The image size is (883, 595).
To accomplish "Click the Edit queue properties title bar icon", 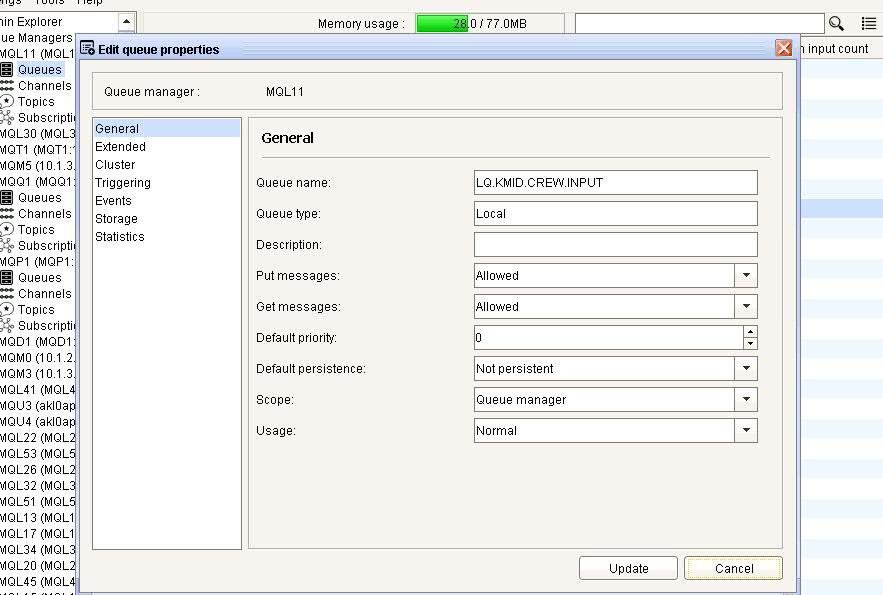I will point(90,47).
